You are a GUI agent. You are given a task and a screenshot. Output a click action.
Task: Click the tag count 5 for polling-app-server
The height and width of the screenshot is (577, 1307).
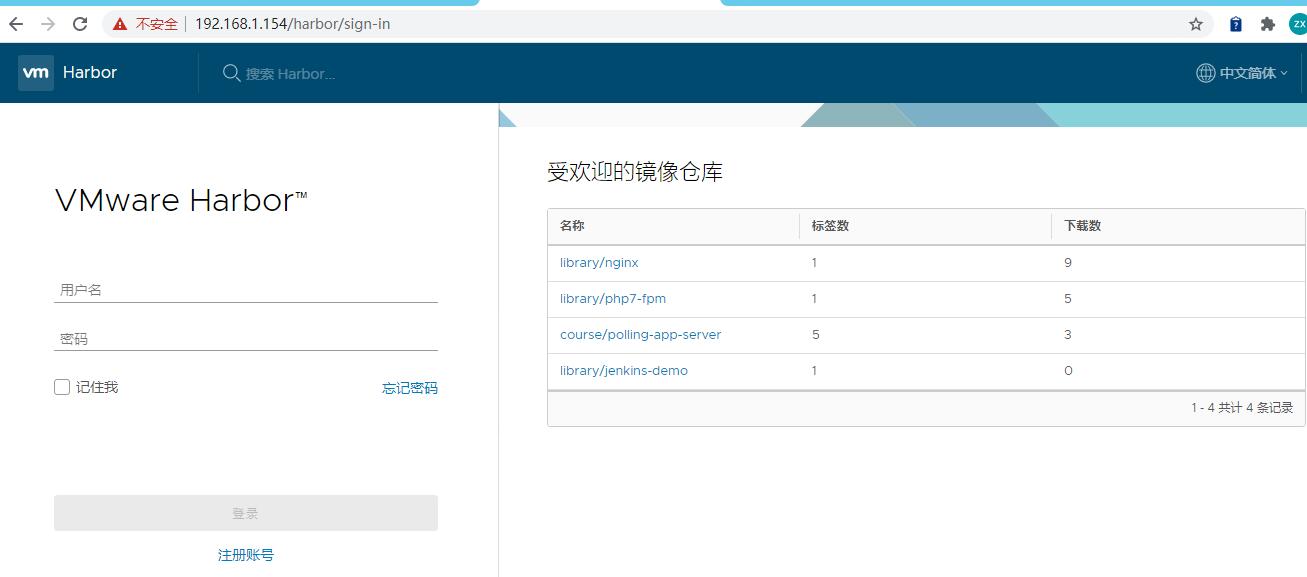pos(816,335)
